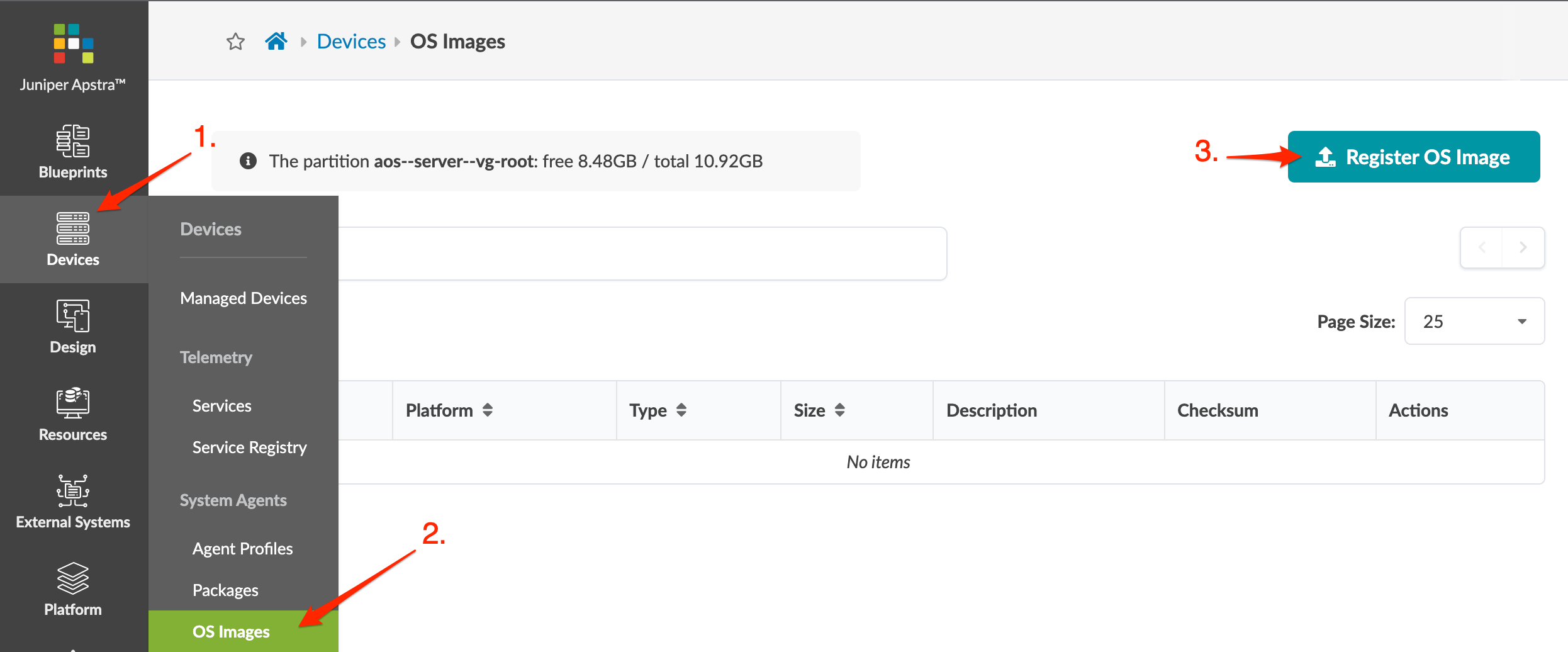The height and width of the screenshot is (652, 1568).
Task: Open the Design section icon
Action: pyautogui.click(x=73, y=327)
